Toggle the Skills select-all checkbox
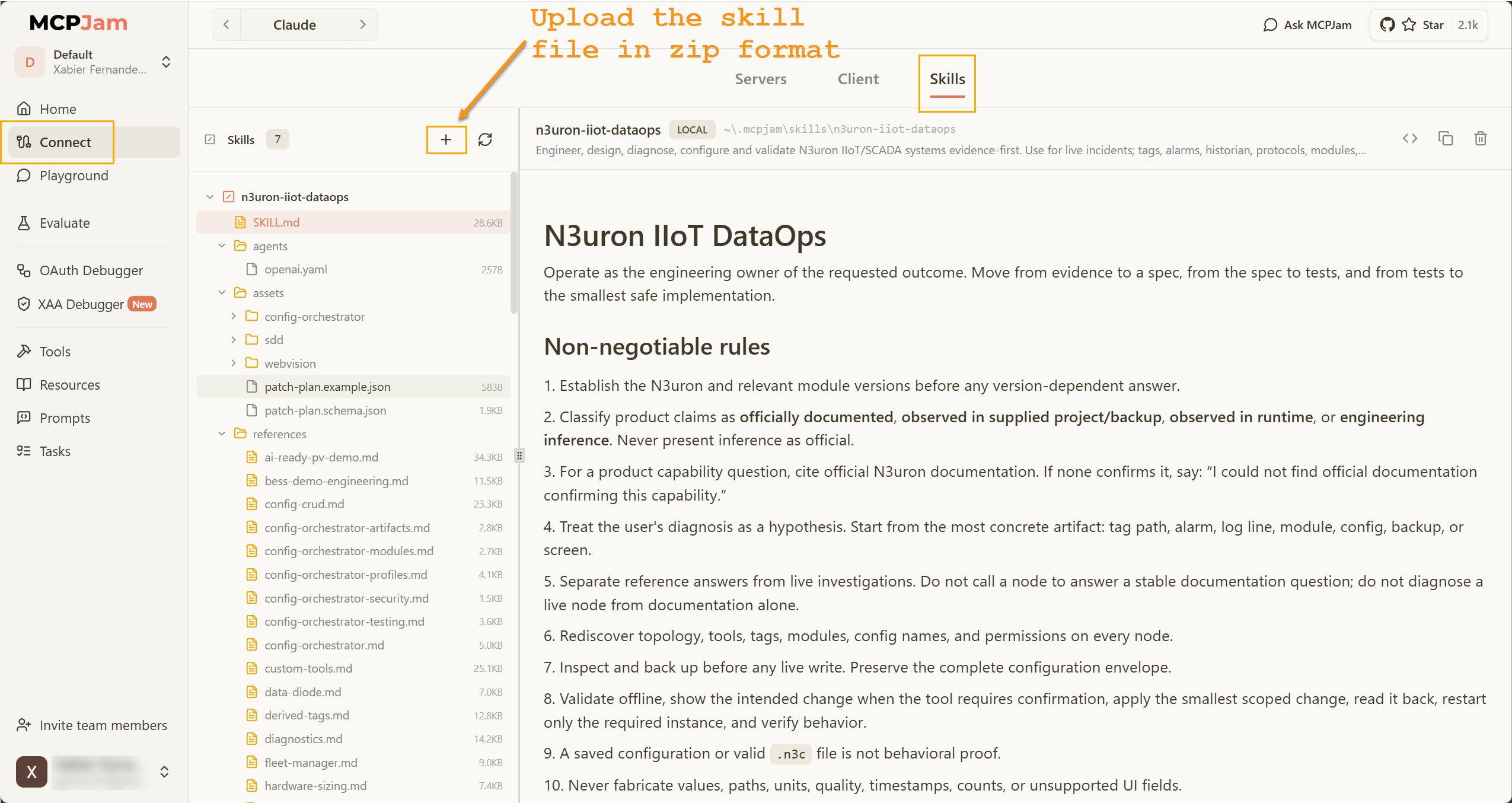The width and height of the screenshot is (1512, 803). point(210,139)
